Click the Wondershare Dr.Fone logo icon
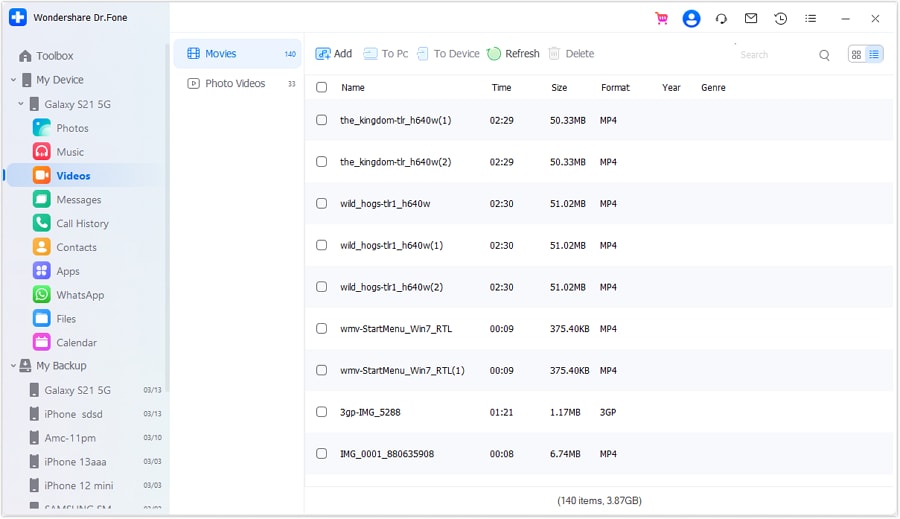Screen dimensions: 900x519 point(18,17)
